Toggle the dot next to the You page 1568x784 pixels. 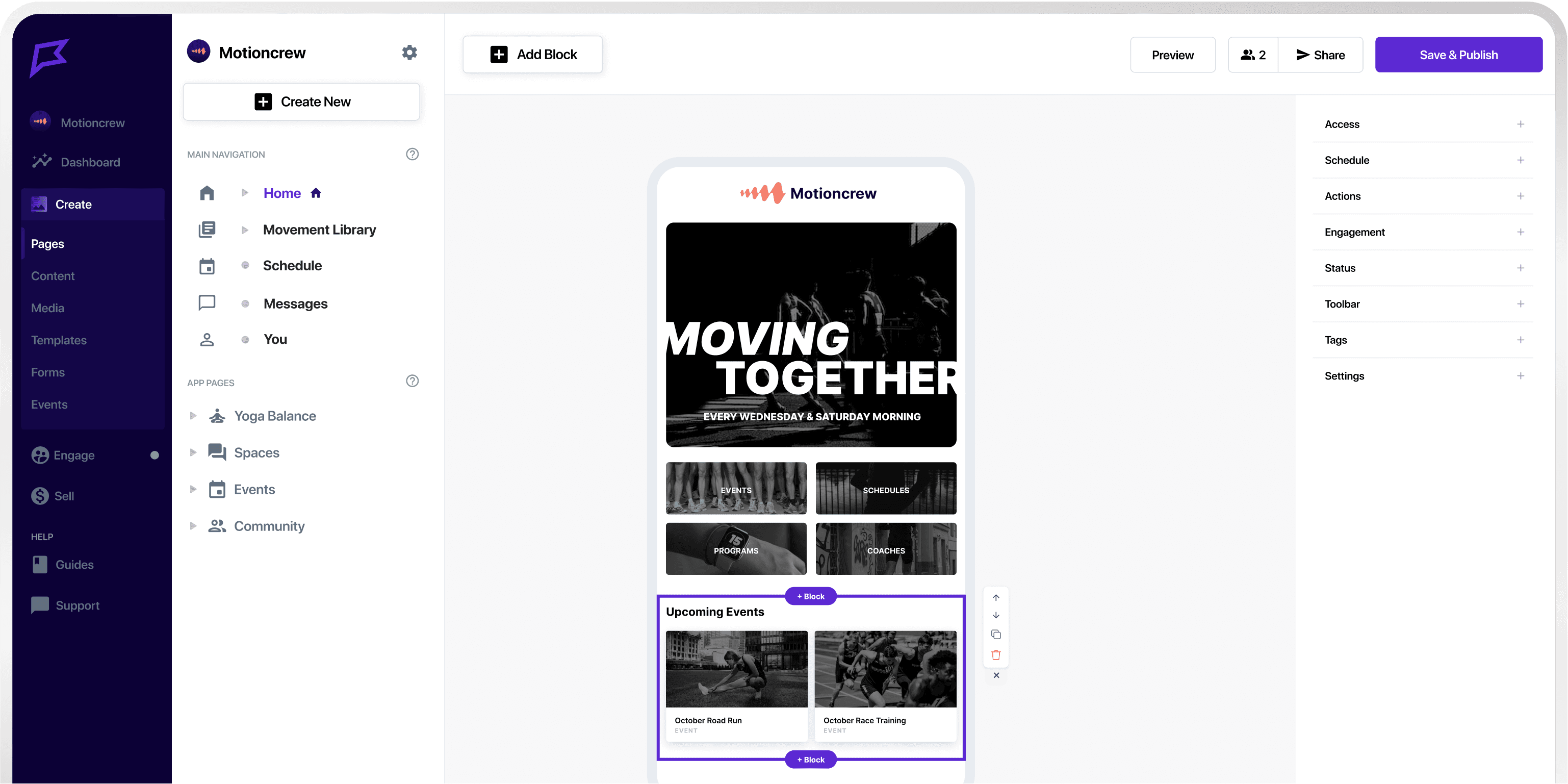pyautogui.click(x=245, y=340)
